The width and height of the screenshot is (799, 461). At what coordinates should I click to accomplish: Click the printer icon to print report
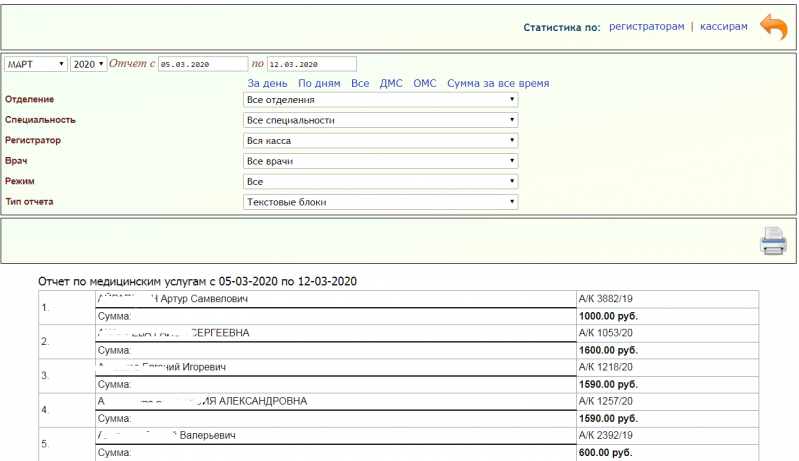pos(773,242)
